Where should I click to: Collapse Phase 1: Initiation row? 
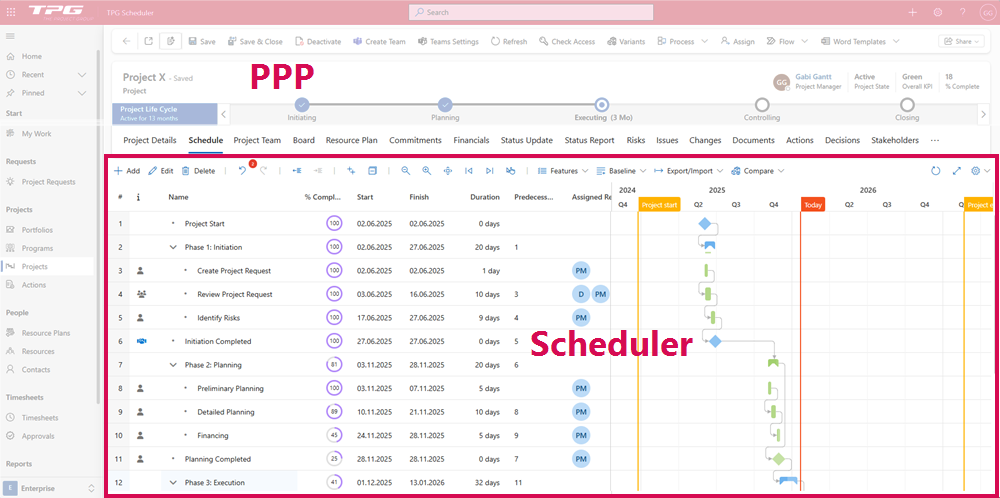click(x=173, y=247)
